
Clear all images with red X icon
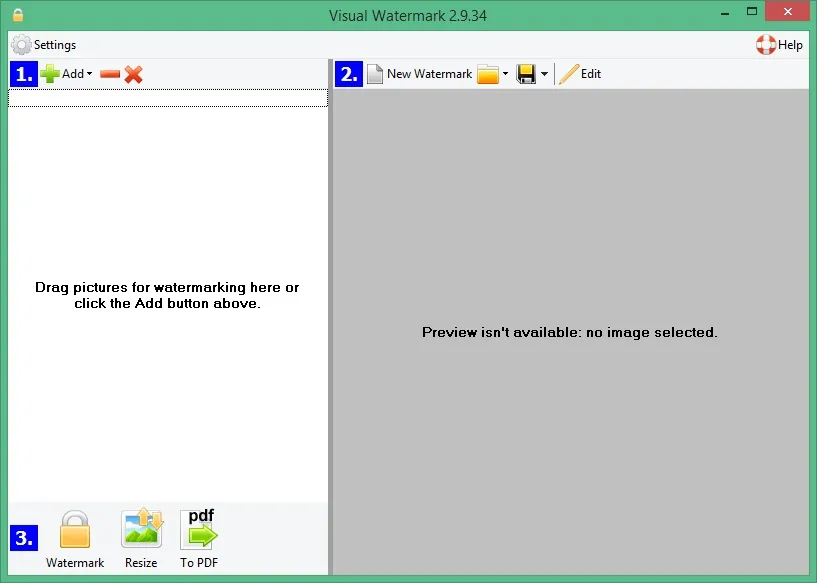click(134, 75)
